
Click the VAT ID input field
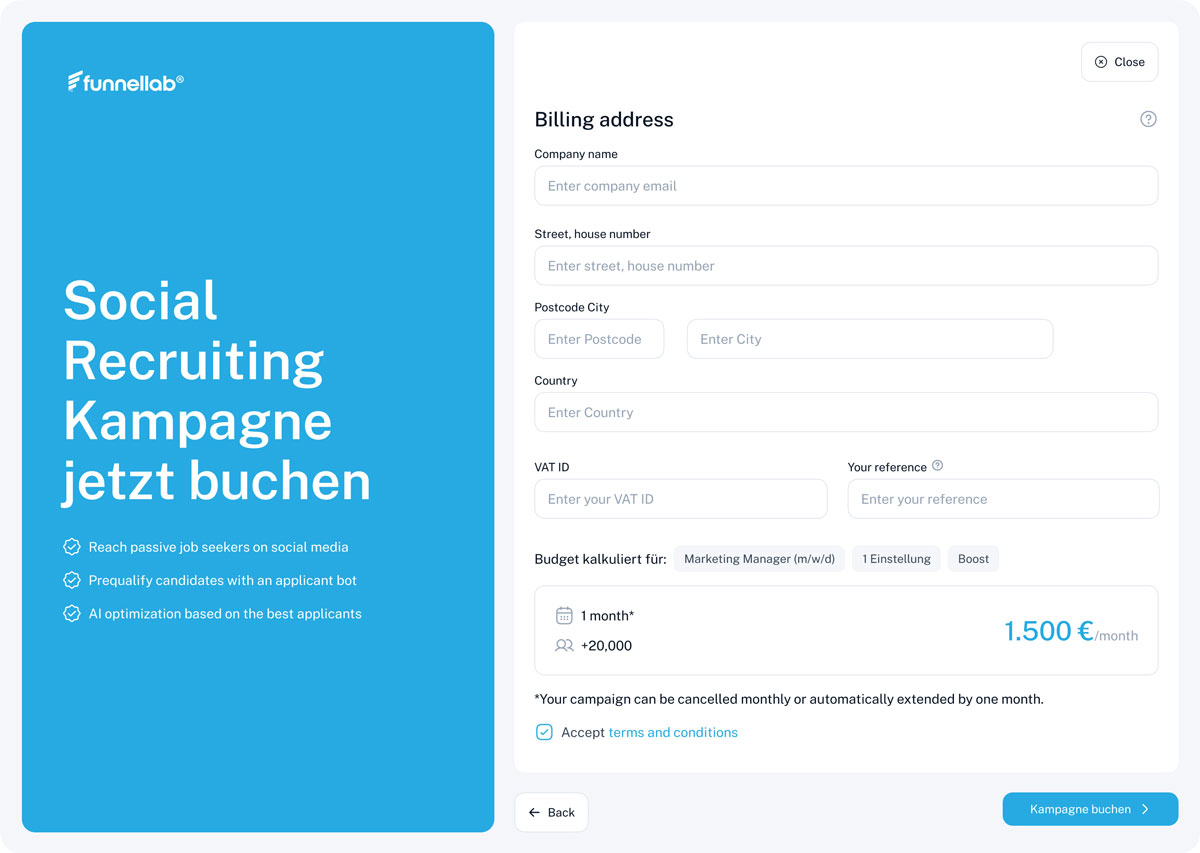pyautogui.click(x=681, y=499)
